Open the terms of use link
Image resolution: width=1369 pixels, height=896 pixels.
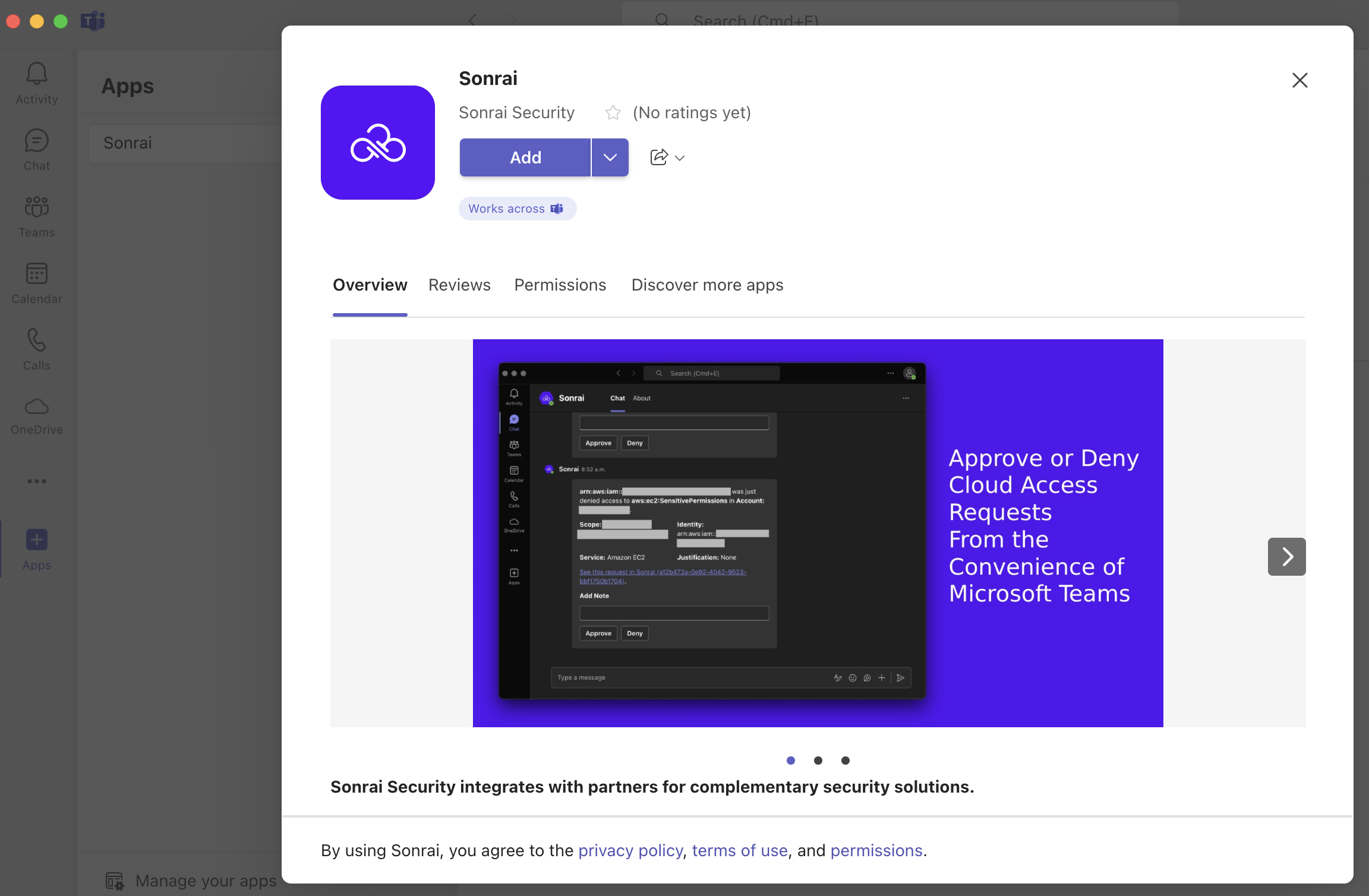point(740,851)
